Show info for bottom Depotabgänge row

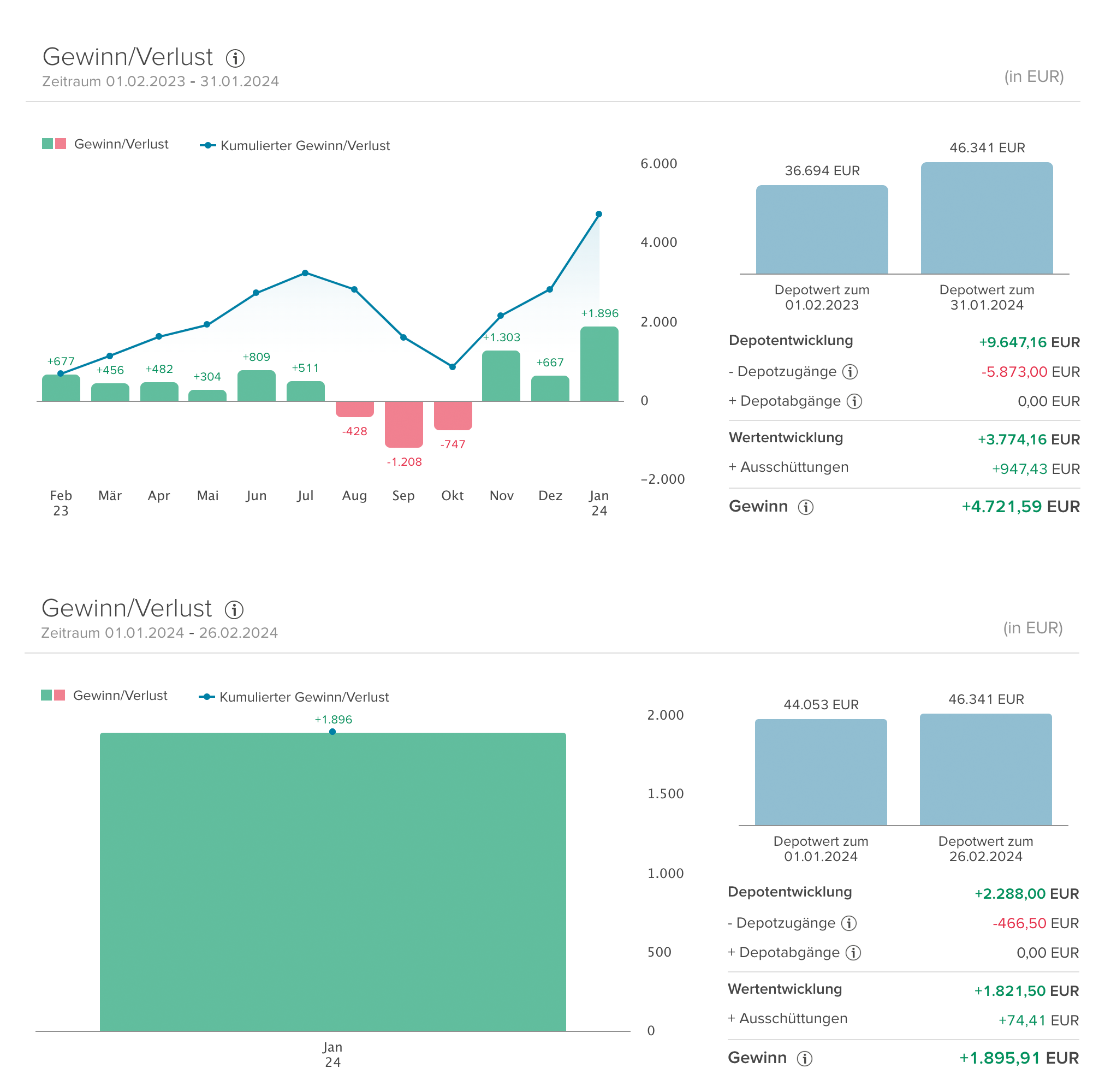pos(853,952)
